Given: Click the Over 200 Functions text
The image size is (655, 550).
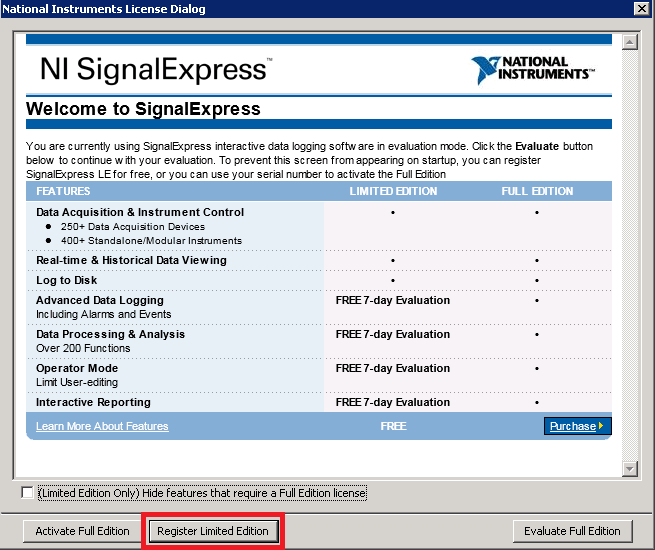Looking at the screenshot, I should (x=83, y=348).
